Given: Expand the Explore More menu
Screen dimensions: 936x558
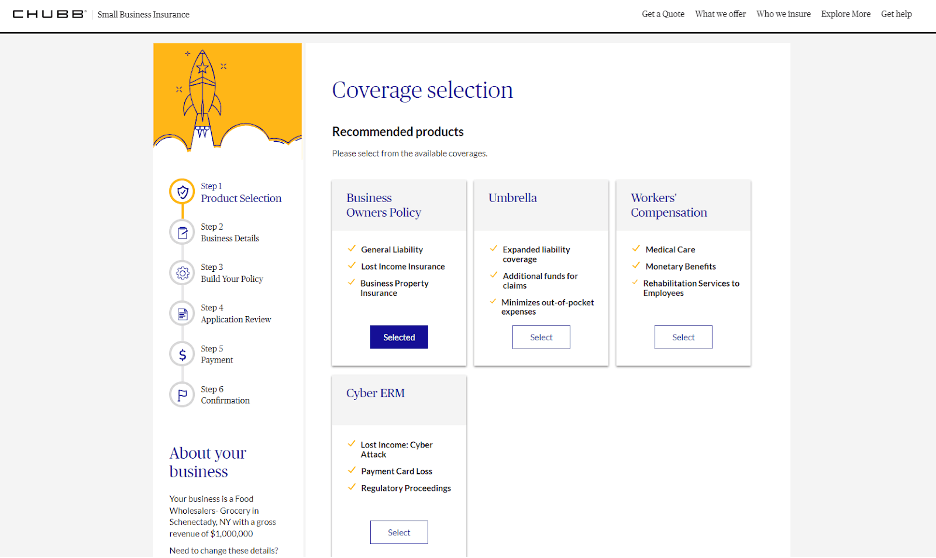Looking at the screenshot, I should (845, 14).
